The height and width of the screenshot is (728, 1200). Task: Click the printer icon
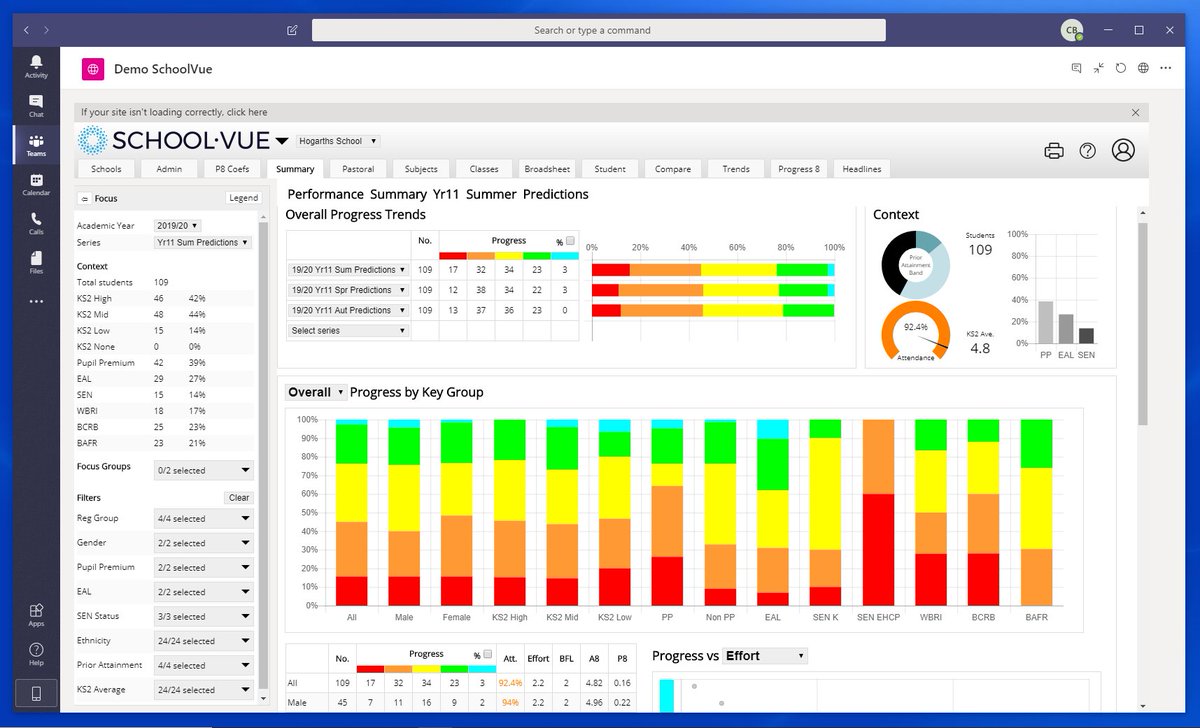pos(1054,151)
